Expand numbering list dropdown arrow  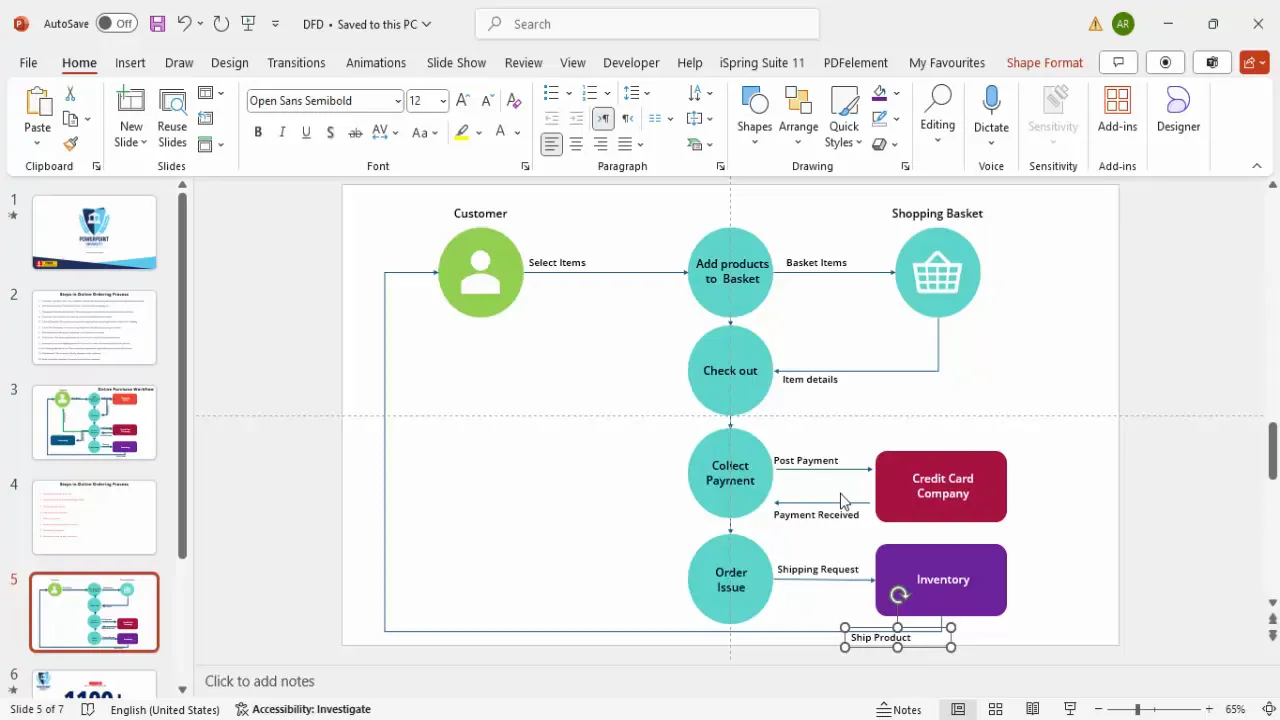pos(608,93)
